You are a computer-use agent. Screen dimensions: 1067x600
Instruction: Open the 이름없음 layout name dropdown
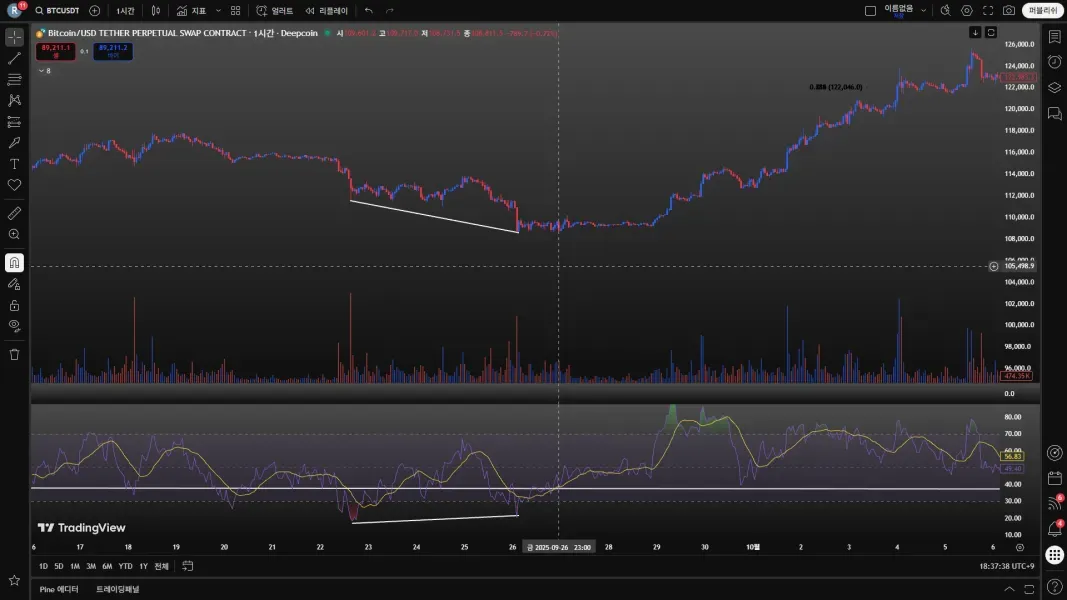tap(923, 11)
